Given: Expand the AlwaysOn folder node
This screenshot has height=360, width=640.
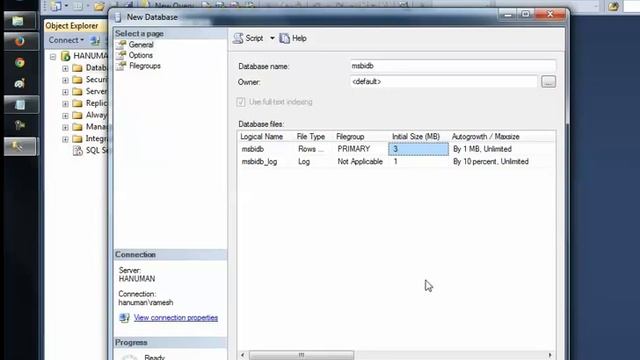Looking at the screenshot, I should coord(65,116).
